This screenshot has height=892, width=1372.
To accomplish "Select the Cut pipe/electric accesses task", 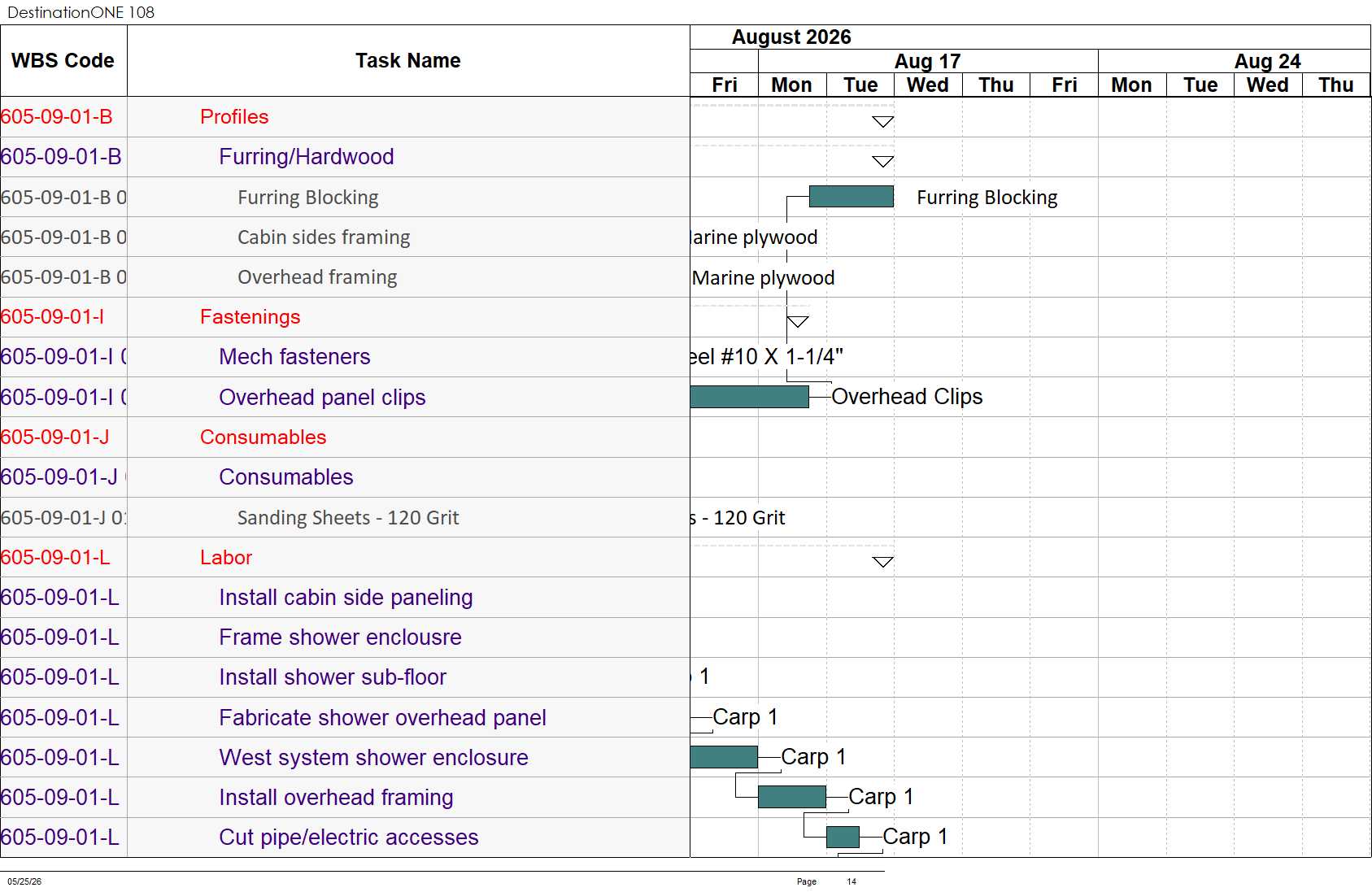I will [x=349, y=838].
